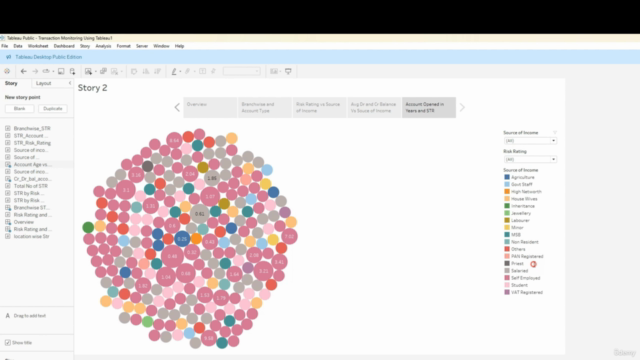This screenshot has width=640, height=360.
Task: Click the text icon next to Drag to add text
Action: [7, 316]
